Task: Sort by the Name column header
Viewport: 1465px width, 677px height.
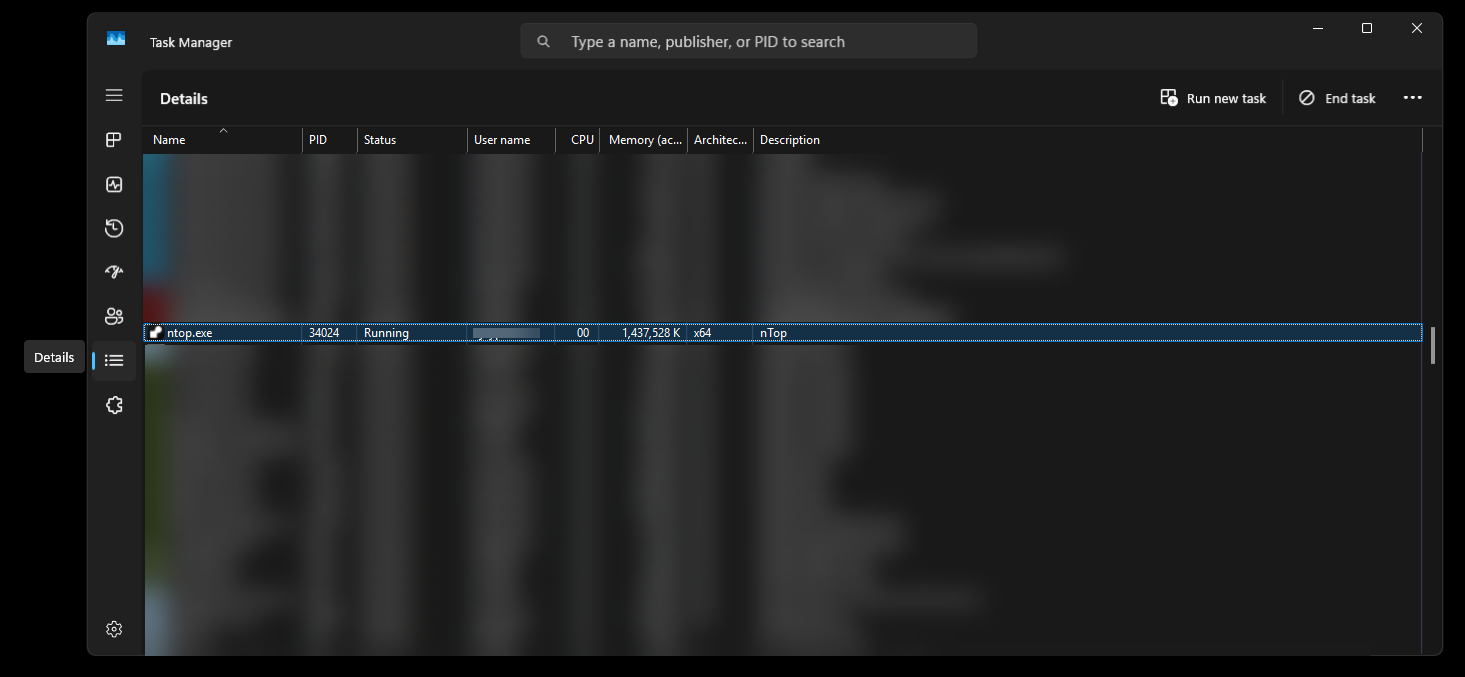Action: 223,140
